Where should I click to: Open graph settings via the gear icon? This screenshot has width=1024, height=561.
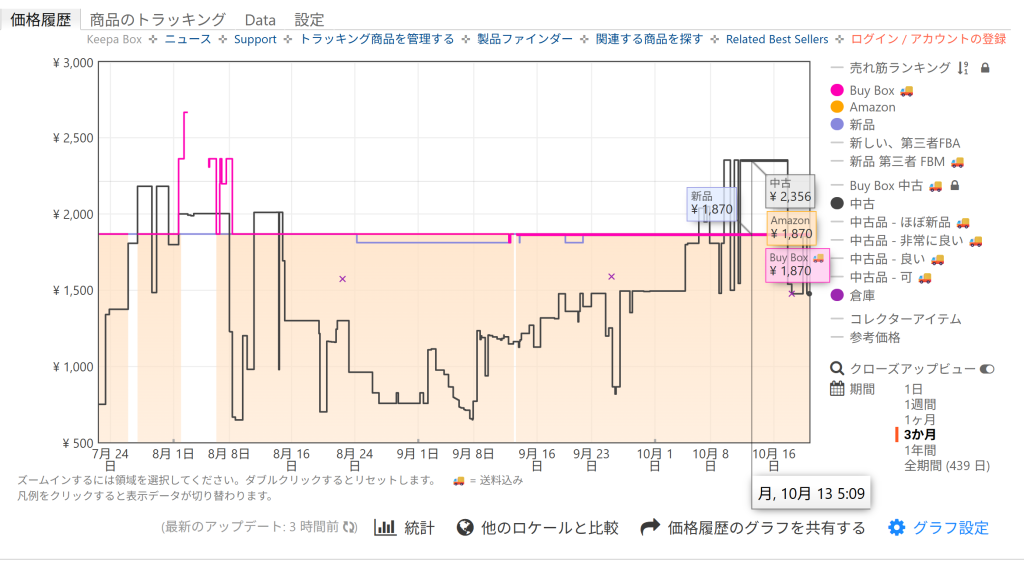897,528
